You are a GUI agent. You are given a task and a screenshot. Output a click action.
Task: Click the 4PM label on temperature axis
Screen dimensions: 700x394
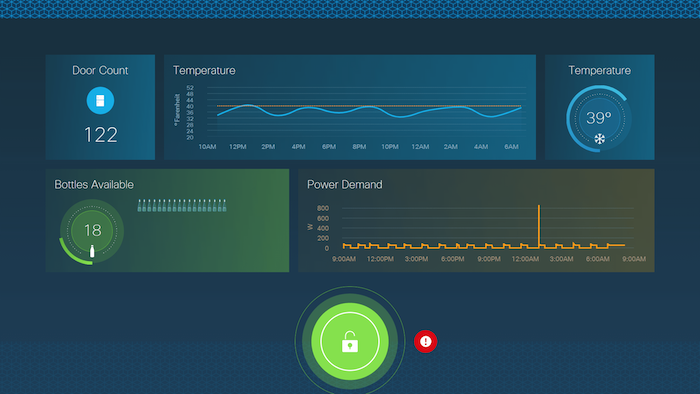click(x=298, y=147)
